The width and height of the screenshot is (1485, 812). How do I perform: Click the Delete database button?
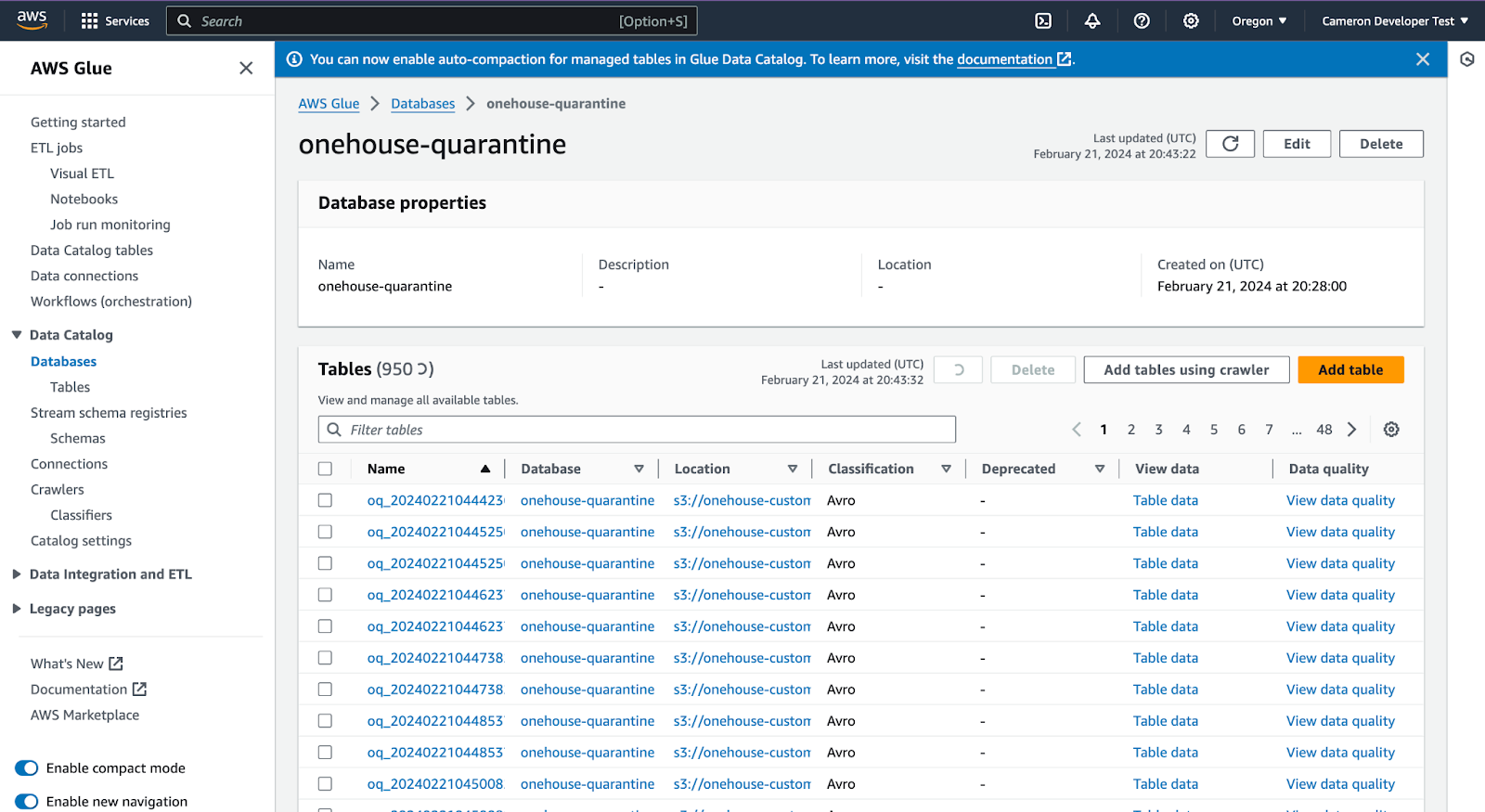pos(1381,144)
